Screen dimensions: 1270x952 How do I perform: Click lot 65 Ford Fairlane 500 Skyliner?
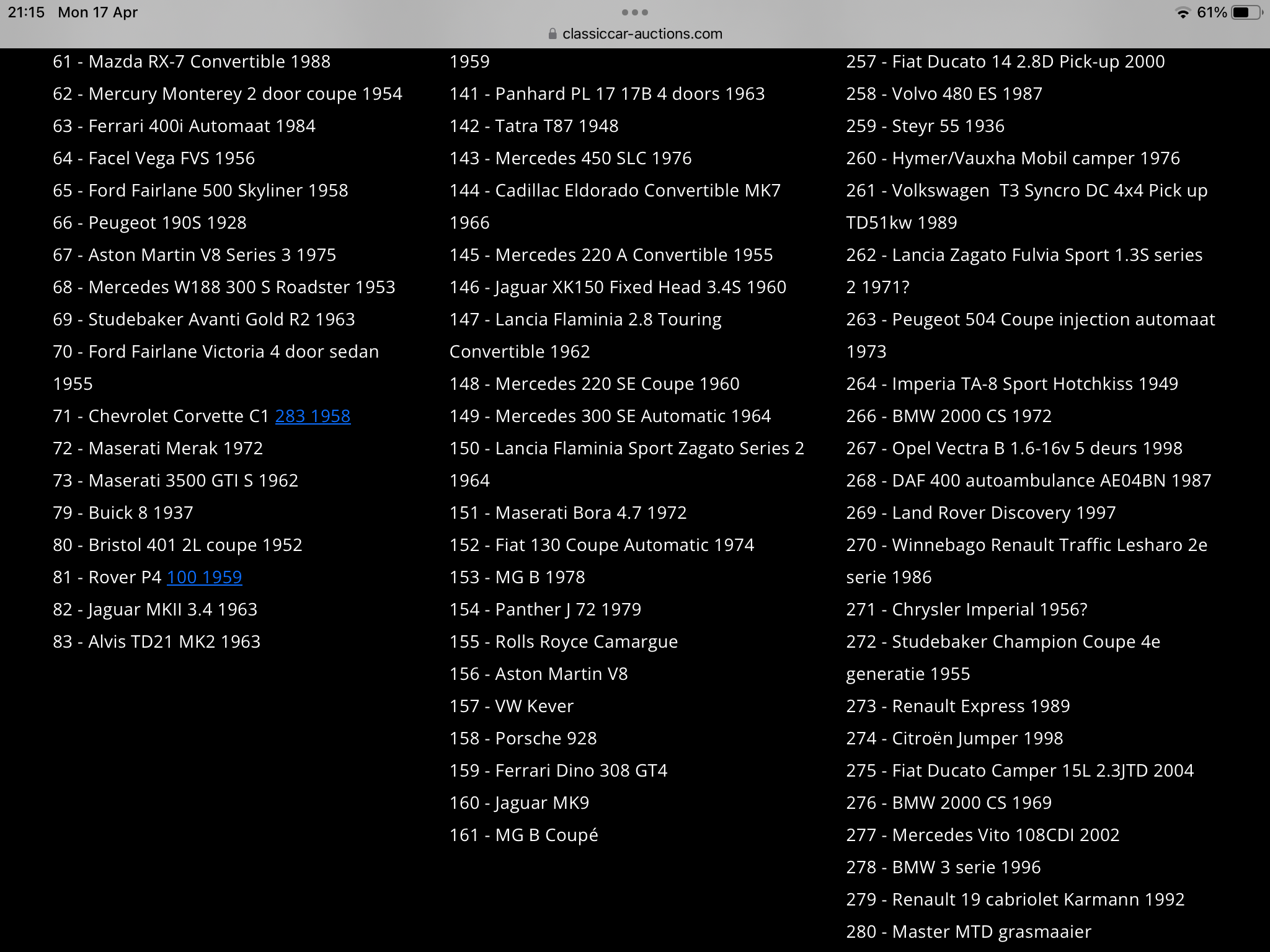pos(200,190)
